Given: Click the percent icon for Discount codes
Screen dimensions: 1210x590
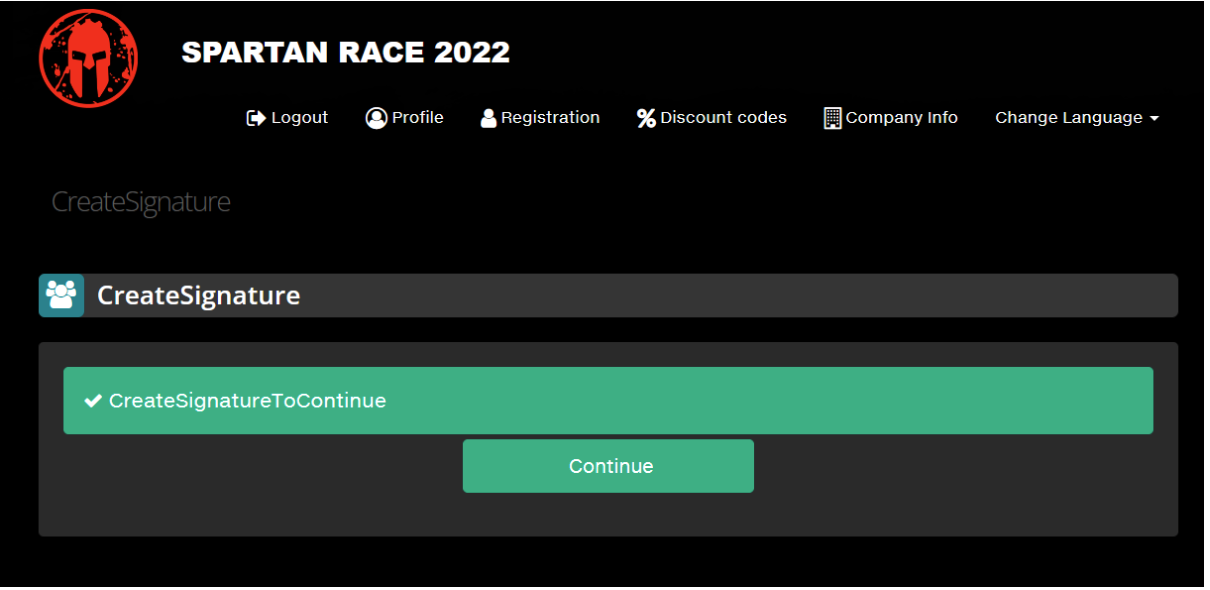Looking at the screenshot, I should point(646,118).
